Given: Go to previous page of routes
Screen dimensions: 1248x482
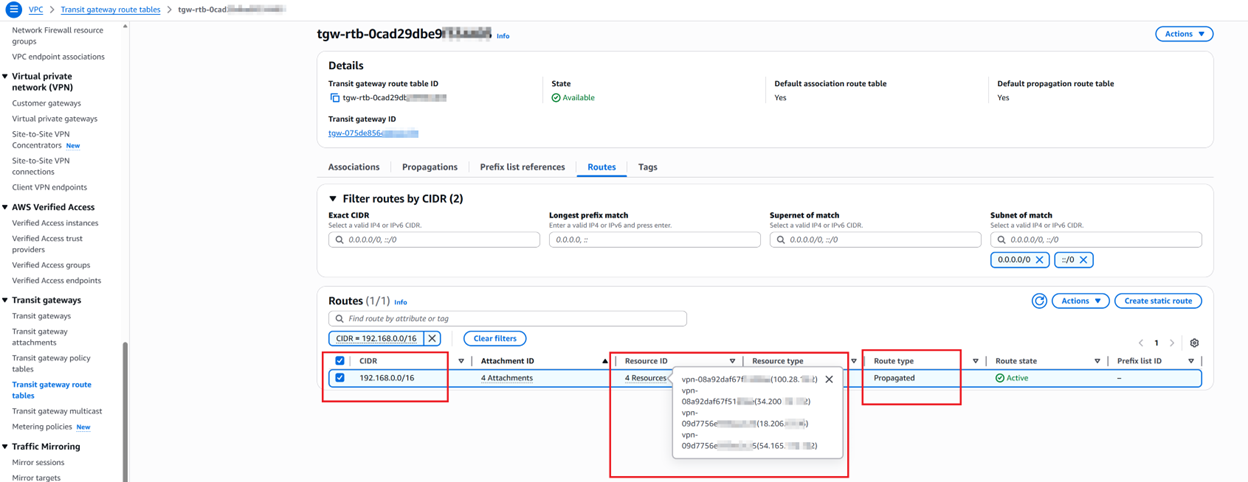Looking at the screenshot, I should [1140, 343].
